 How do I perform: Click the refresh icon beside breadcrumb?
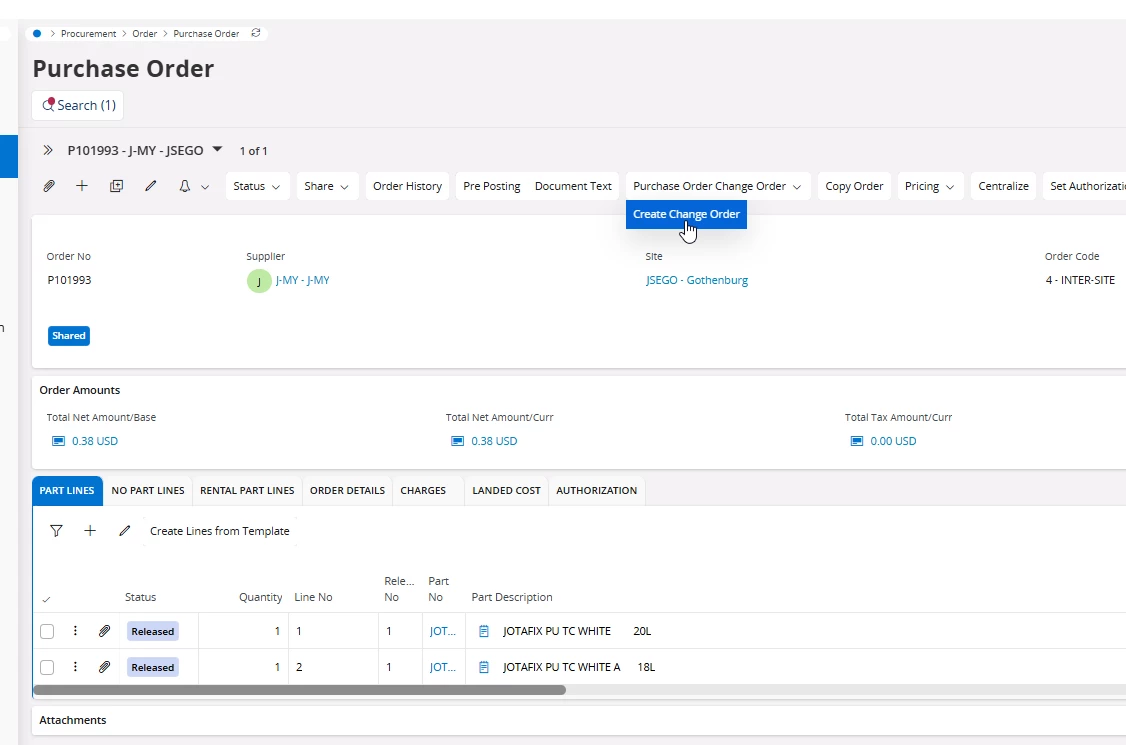[256, 33]
